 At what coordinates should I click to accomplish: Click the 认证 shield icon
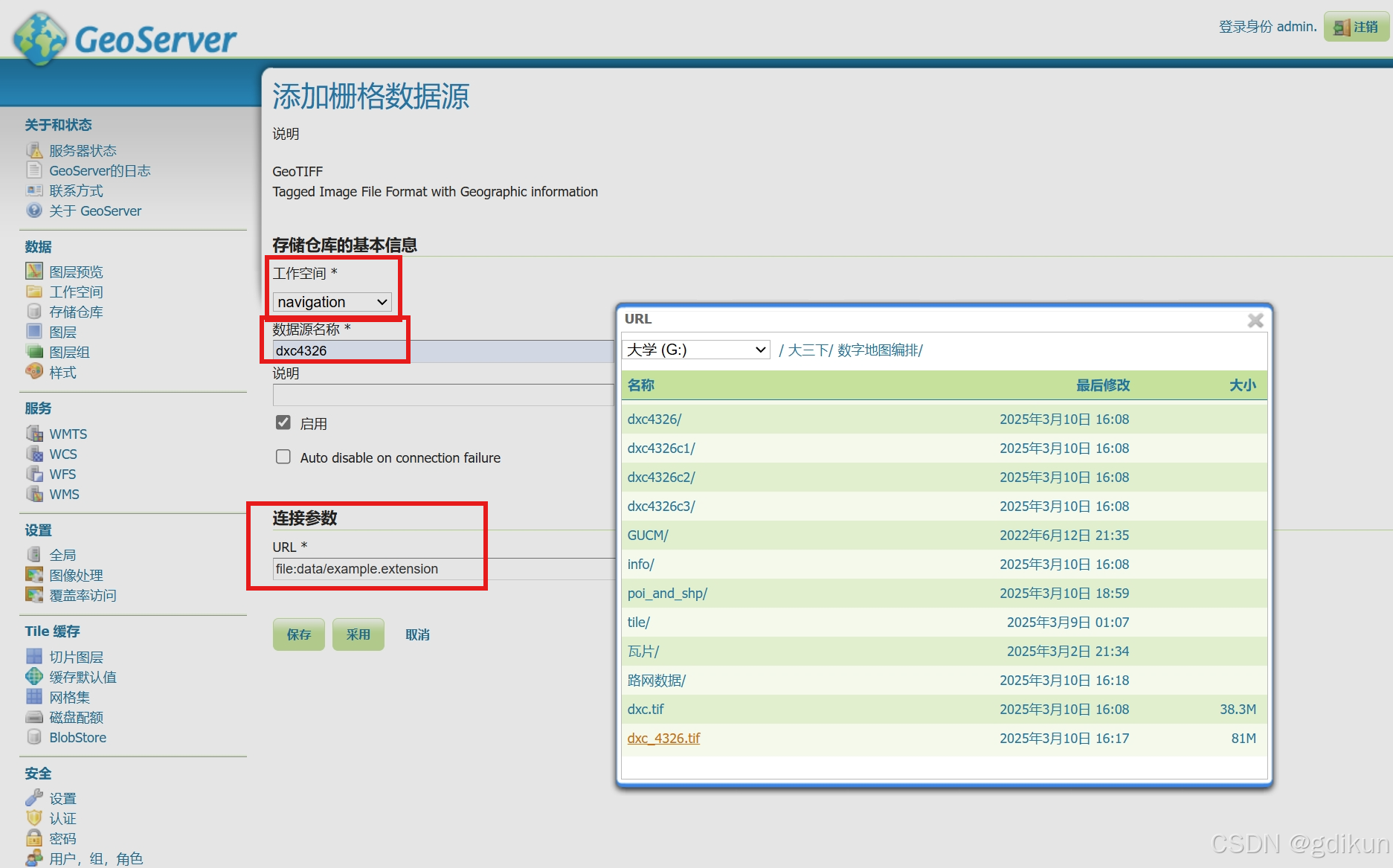34,818
